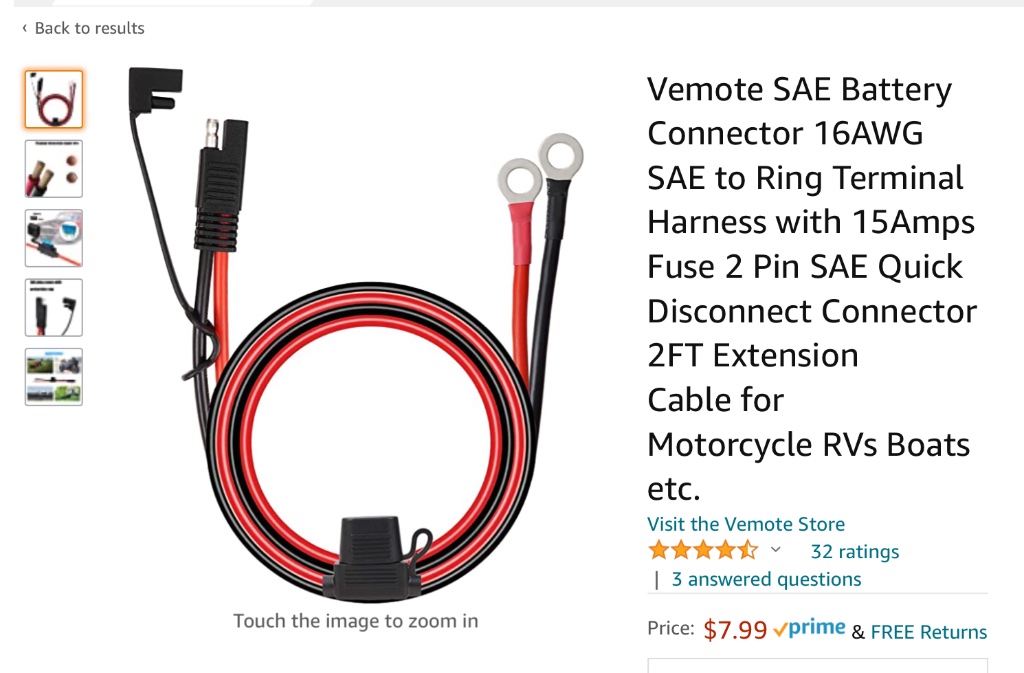Click the Back to results chevron arrow

tap(24, 28)
